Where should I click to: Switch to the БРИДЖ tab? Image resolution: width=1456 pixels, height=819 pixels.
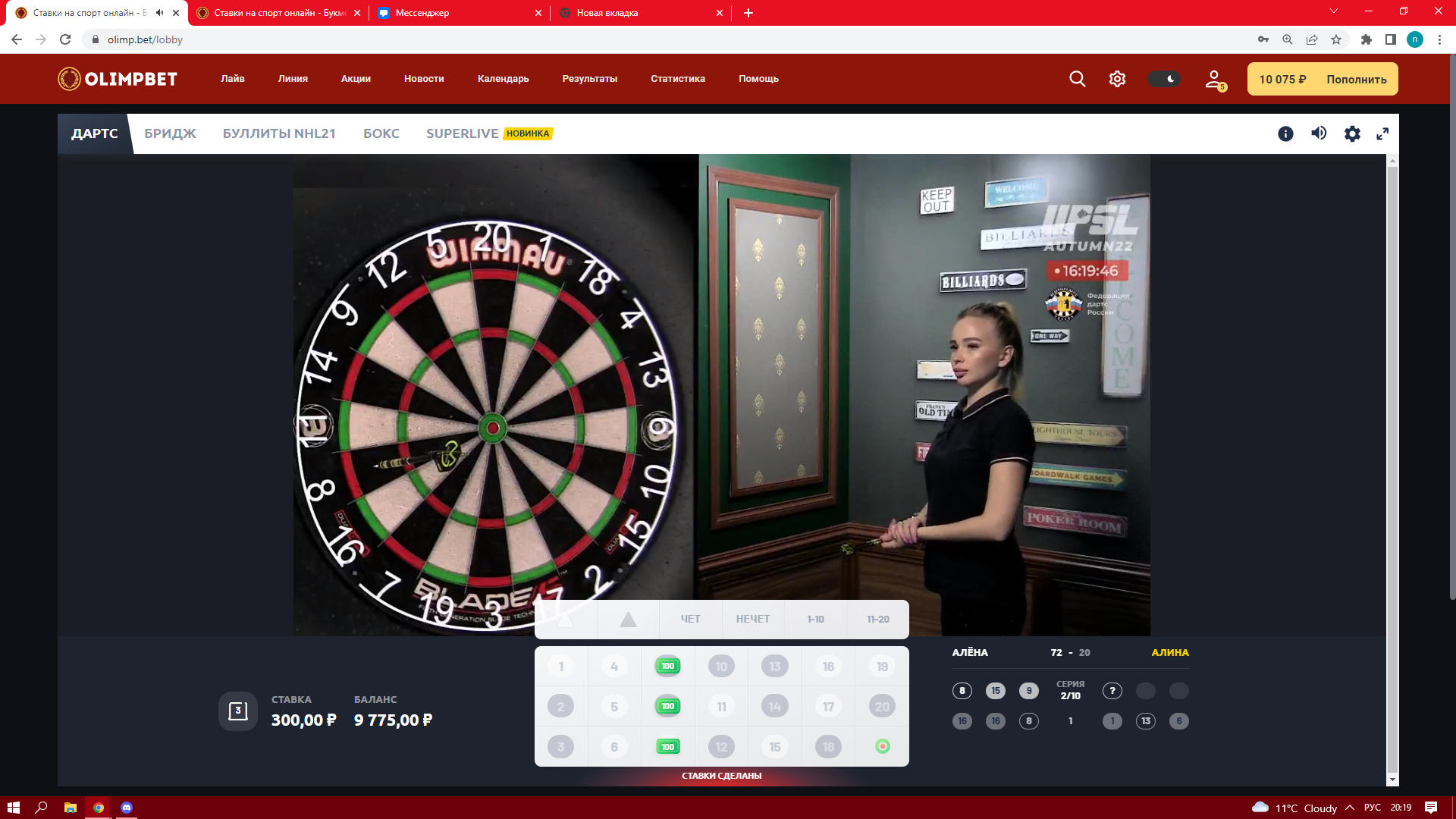170,133
